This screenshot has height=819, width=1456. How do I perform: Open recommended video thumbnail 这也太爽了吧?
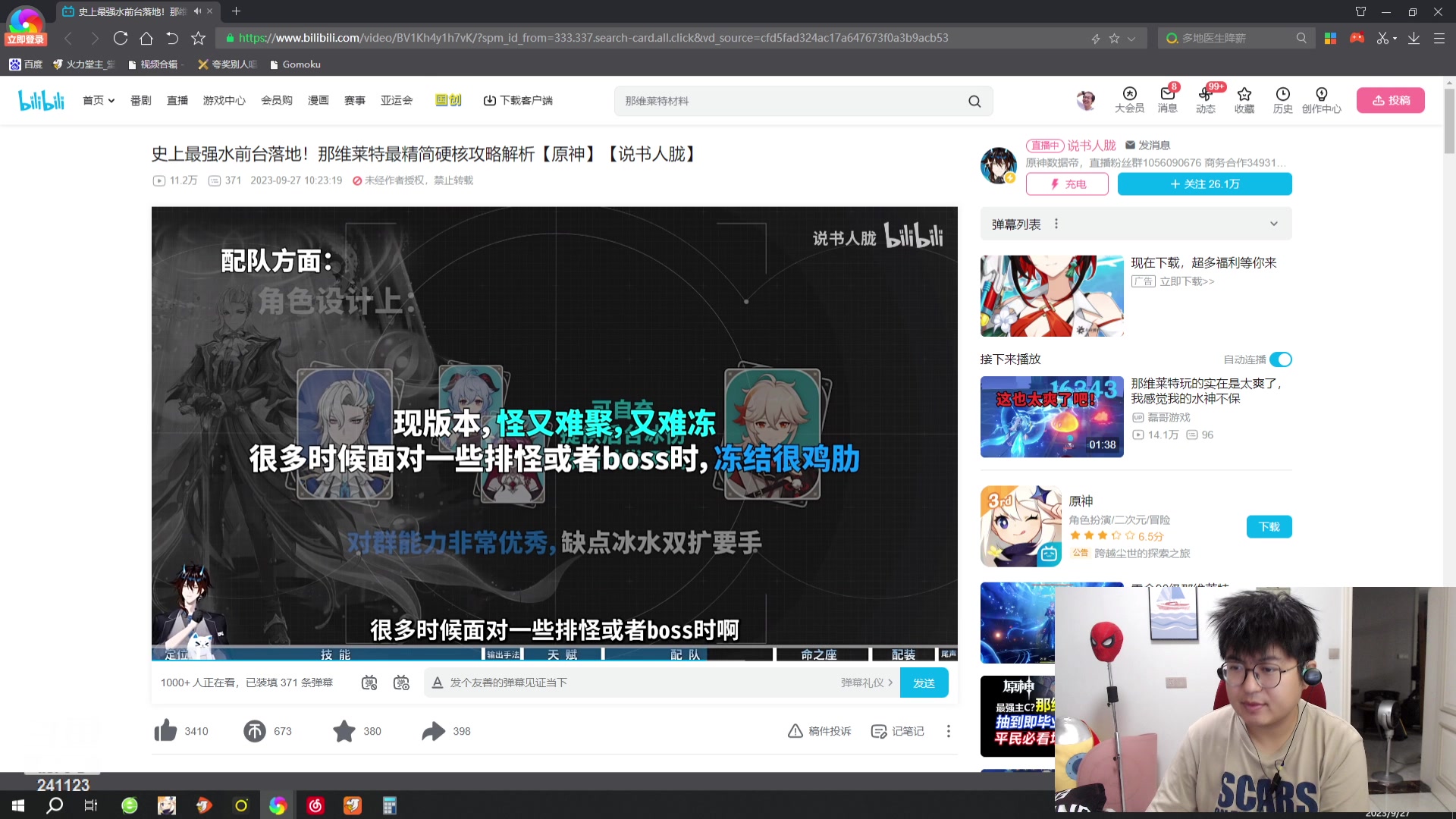pyautogui.click(x=1052, y=416)
